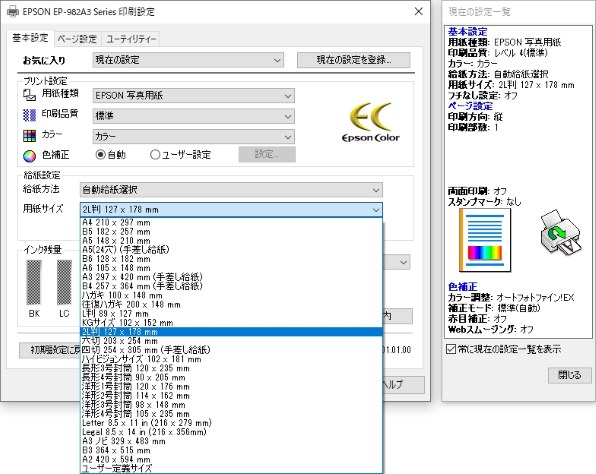Choose 六切 203 x 254 mm
596x474 pixels.
pyautogui.click(x=231, y=341)
